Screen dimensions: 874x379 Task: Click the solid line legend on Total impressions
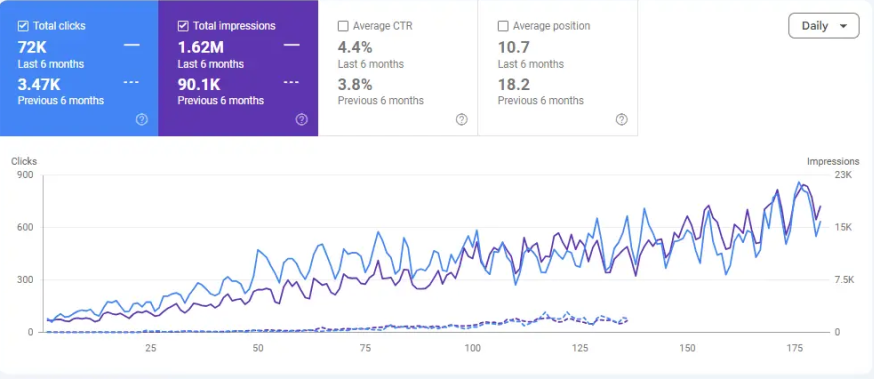click(x=292, y=45)
